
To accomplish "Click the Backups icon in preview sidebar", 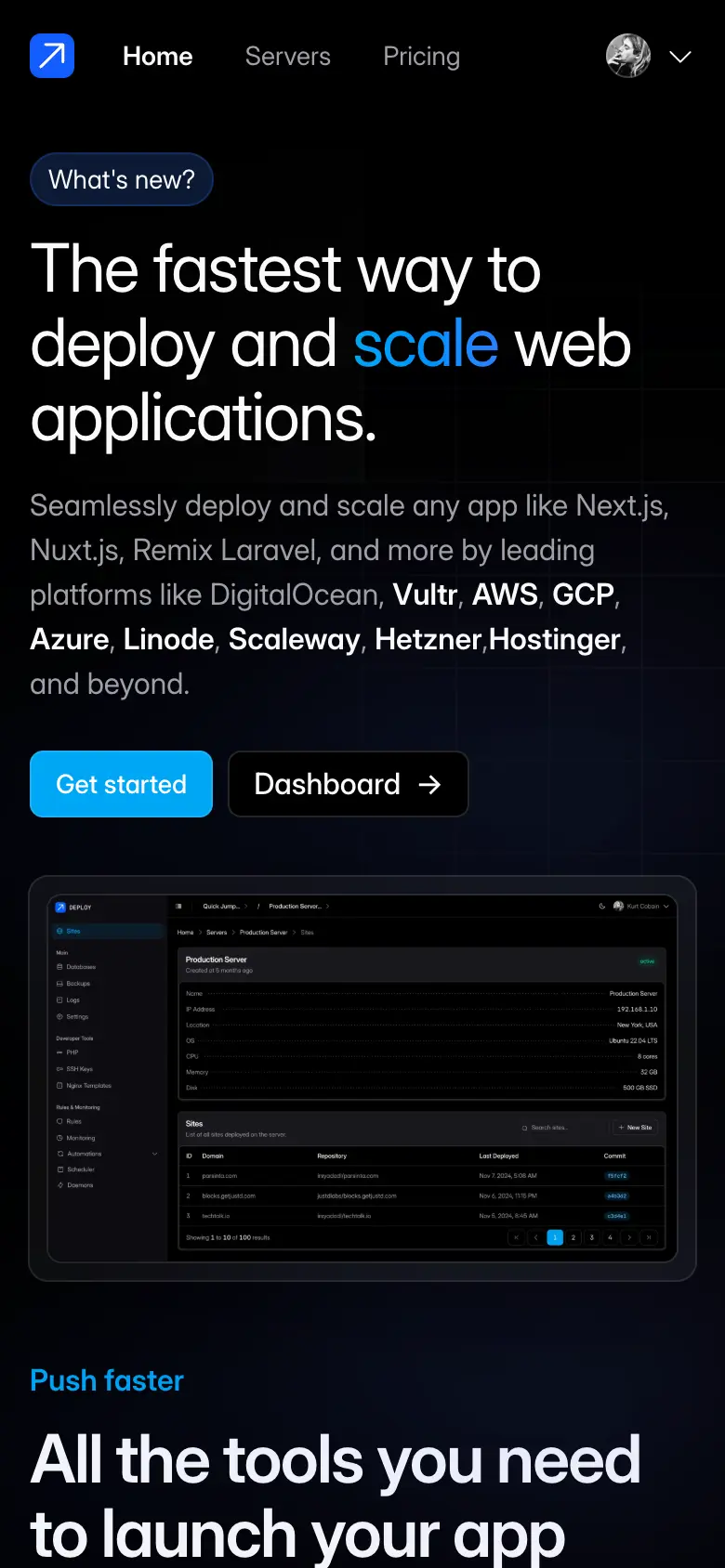I will click(x=60, y=984).
